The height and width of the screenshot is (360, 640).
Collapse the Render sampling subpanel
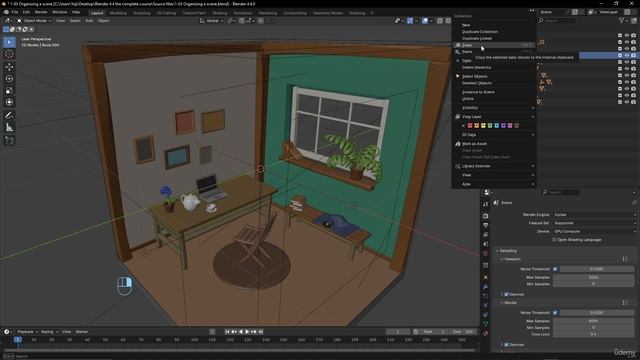(509, 303)
